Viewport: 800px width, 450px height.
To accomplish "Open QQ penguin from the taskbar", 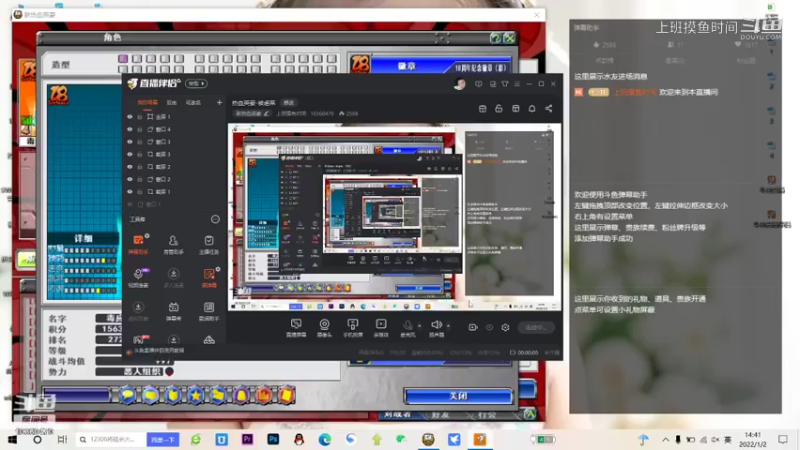I will [x=299, y=439].
